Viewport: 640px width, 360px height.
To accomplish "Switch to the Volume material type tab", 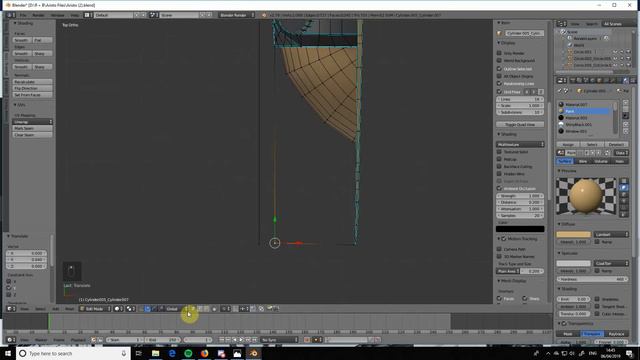I will coord(600,161).
